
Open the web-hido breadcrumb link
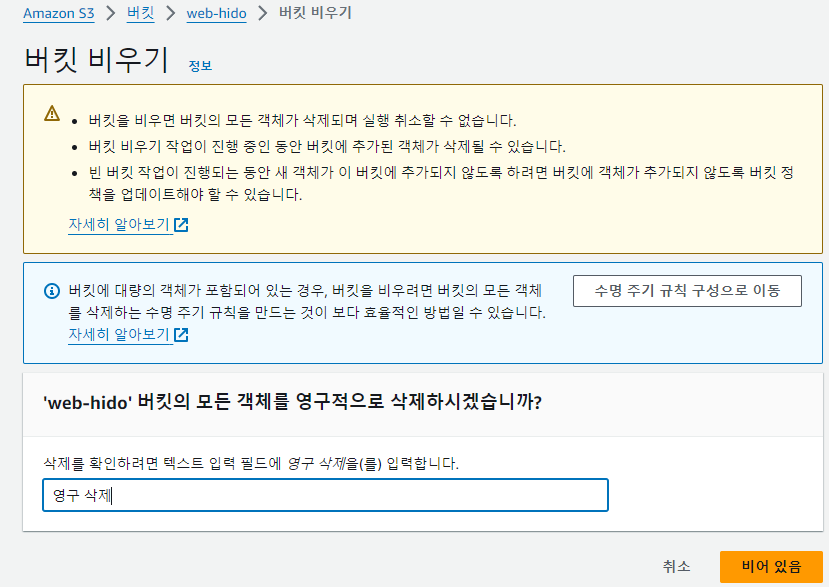point(216,13)
